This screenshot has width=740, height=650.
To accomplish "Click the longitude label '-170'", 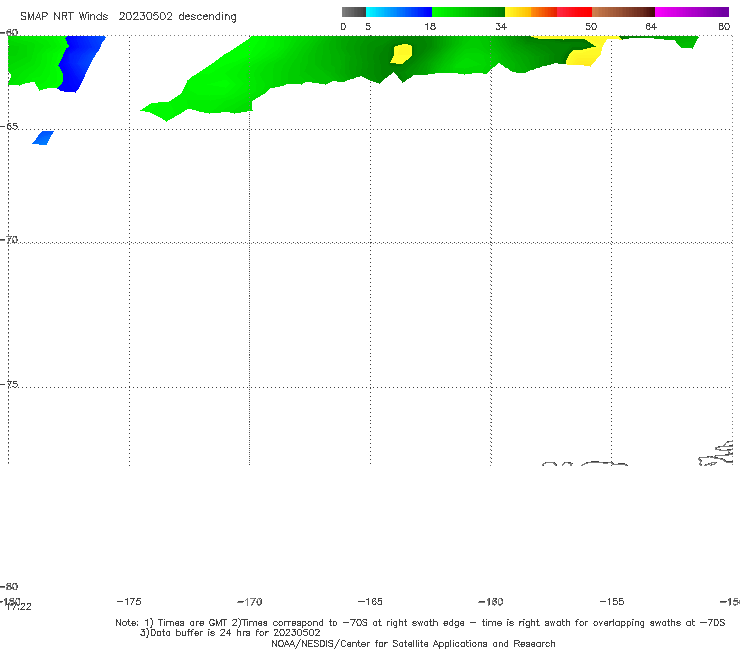I will (x=250, y=602).
